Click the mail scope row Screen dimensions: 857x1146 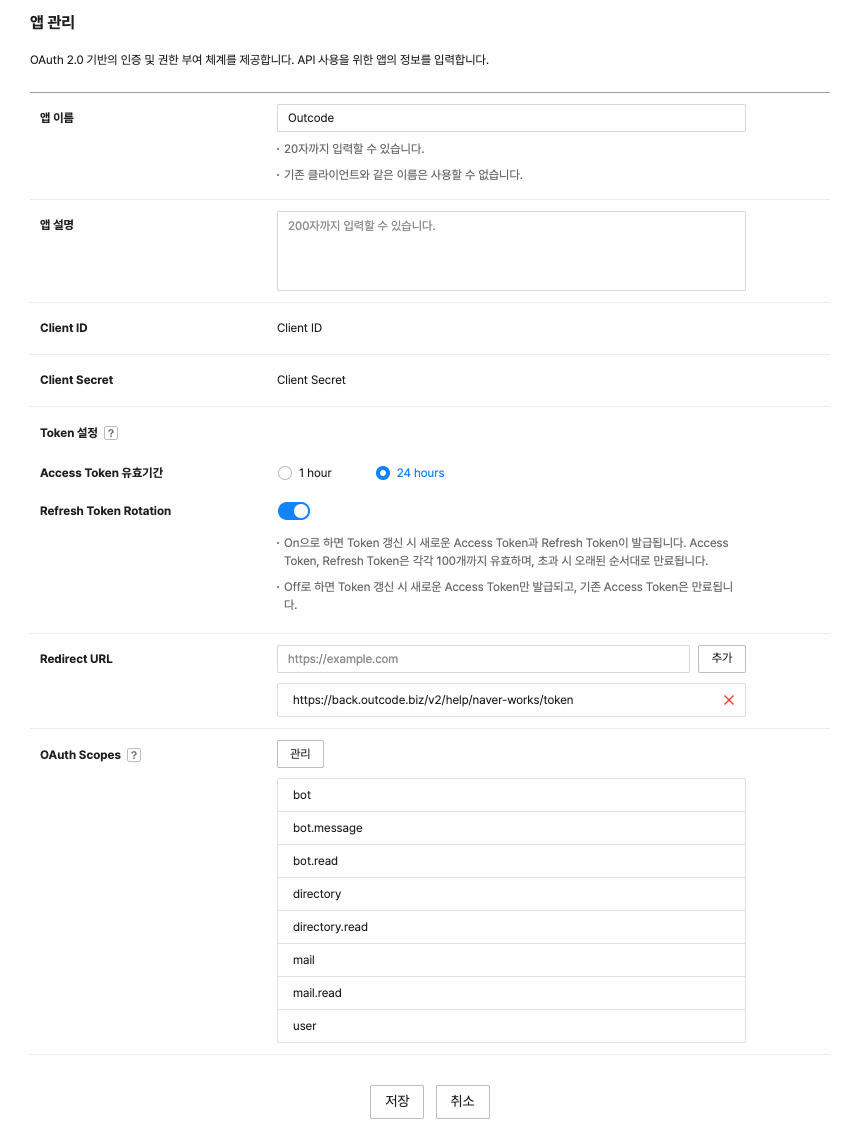point(511,960)
